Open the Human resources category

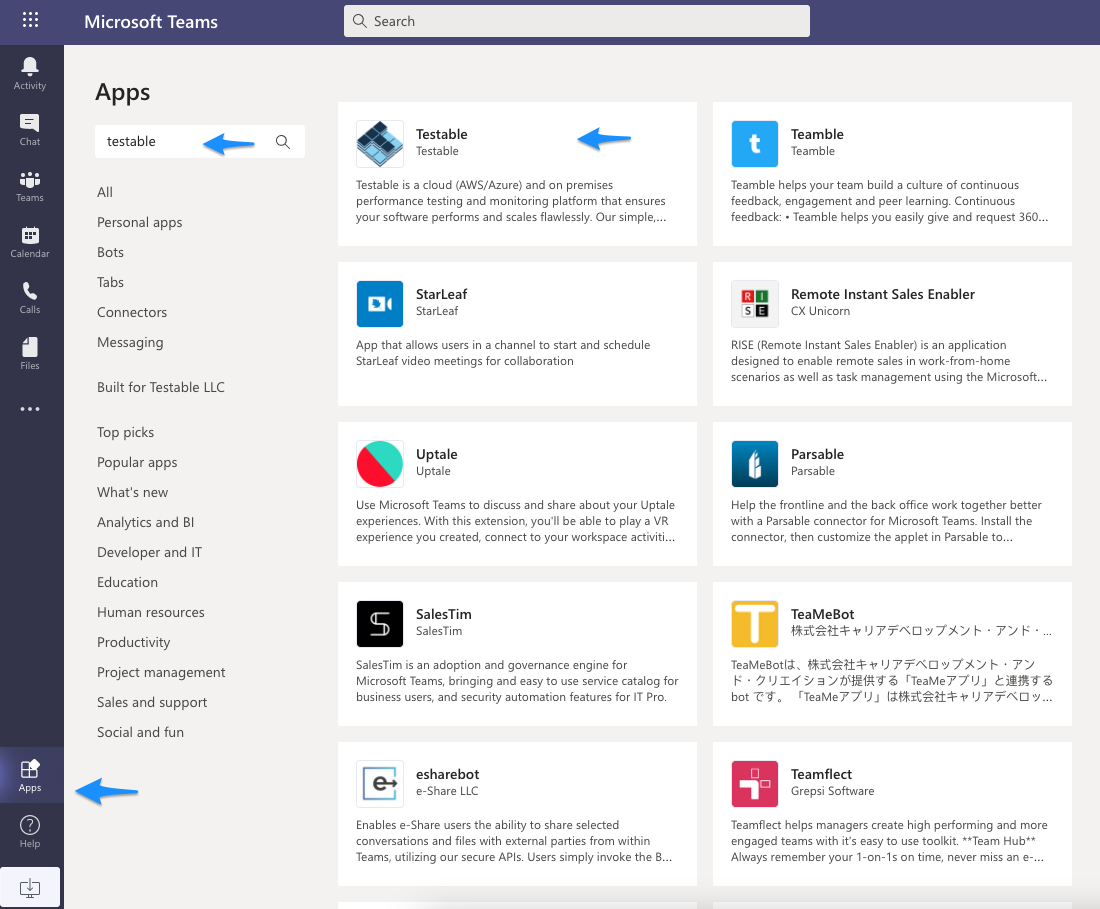(x=151, y=612)
